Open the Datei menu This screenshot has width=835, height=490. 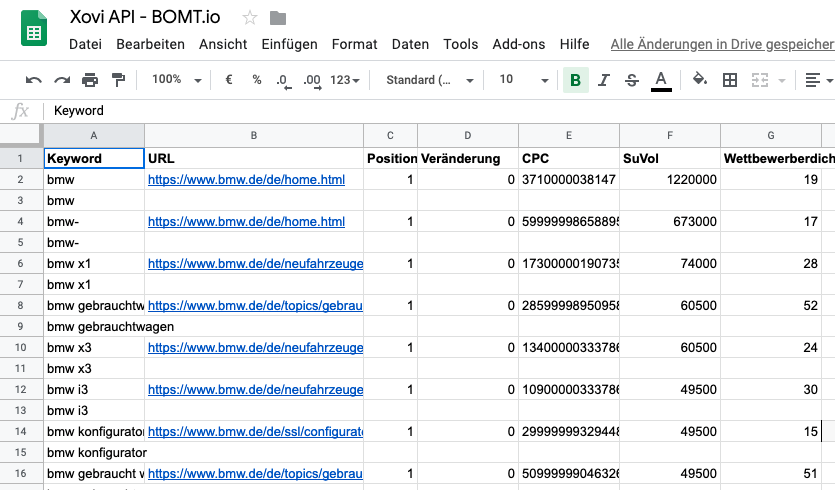point(85,44)
